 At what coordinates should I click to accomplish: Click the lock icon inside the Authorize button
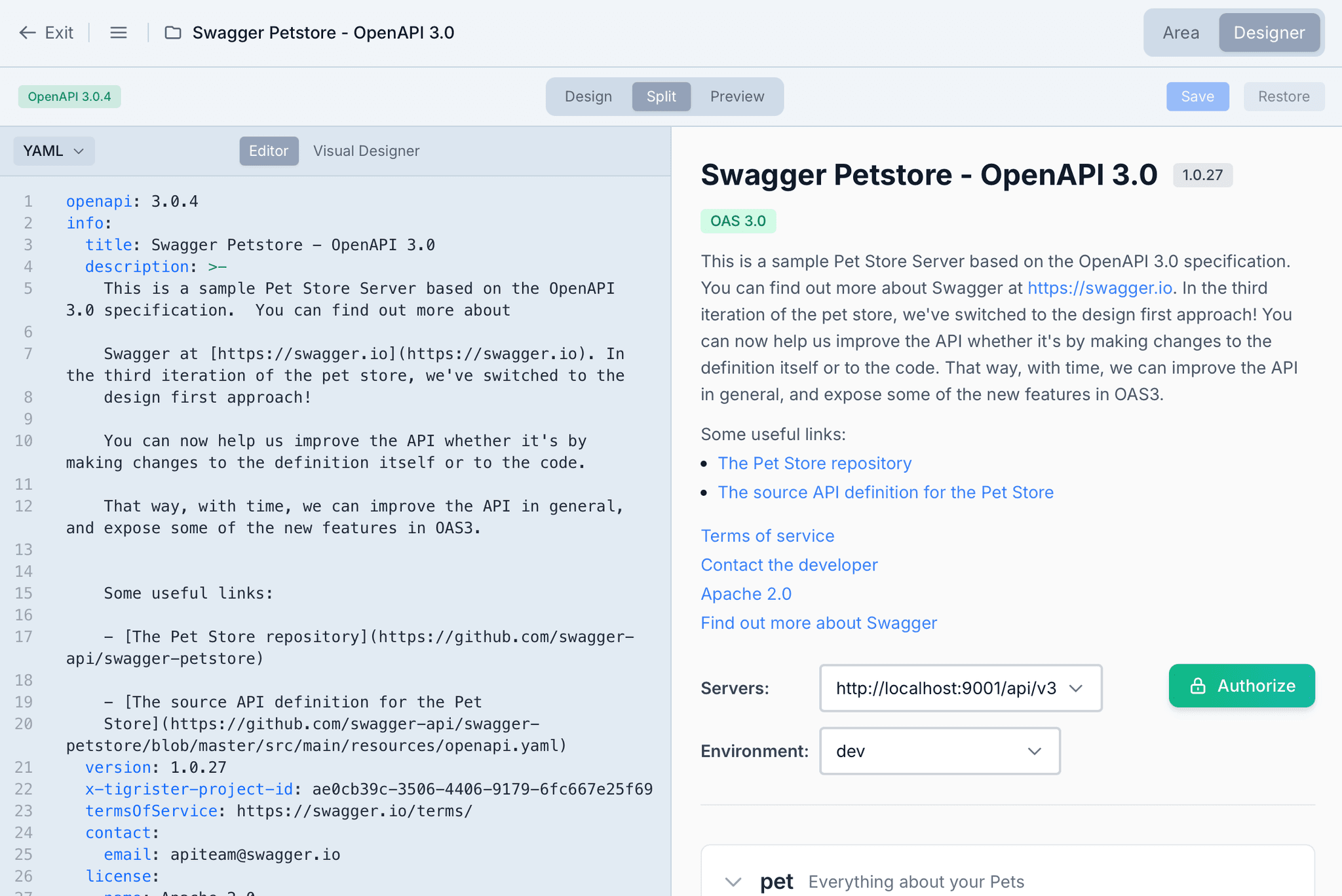coord(1197,686)
